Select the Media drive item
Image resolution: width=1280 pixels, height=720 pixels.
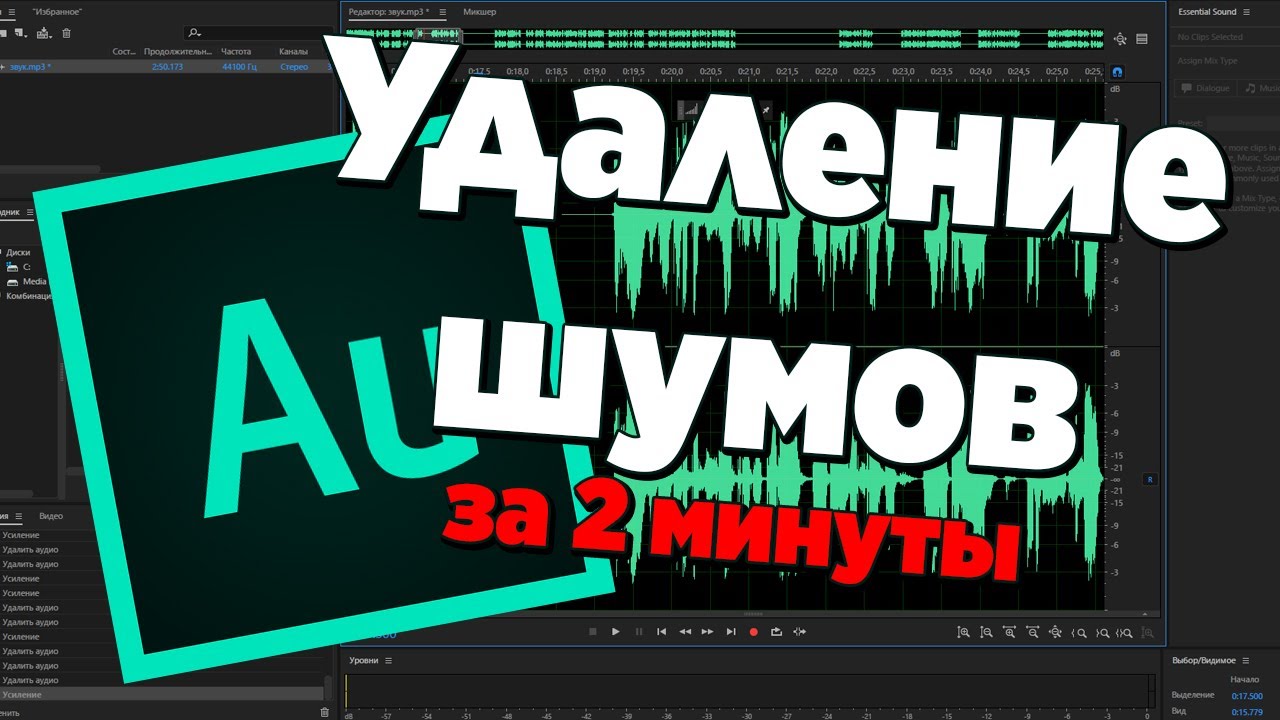(x=28, y=282)
